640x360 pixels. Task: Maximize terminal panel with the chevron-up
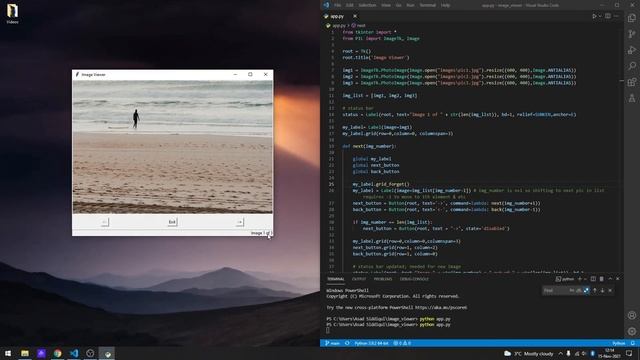(610, 279)
